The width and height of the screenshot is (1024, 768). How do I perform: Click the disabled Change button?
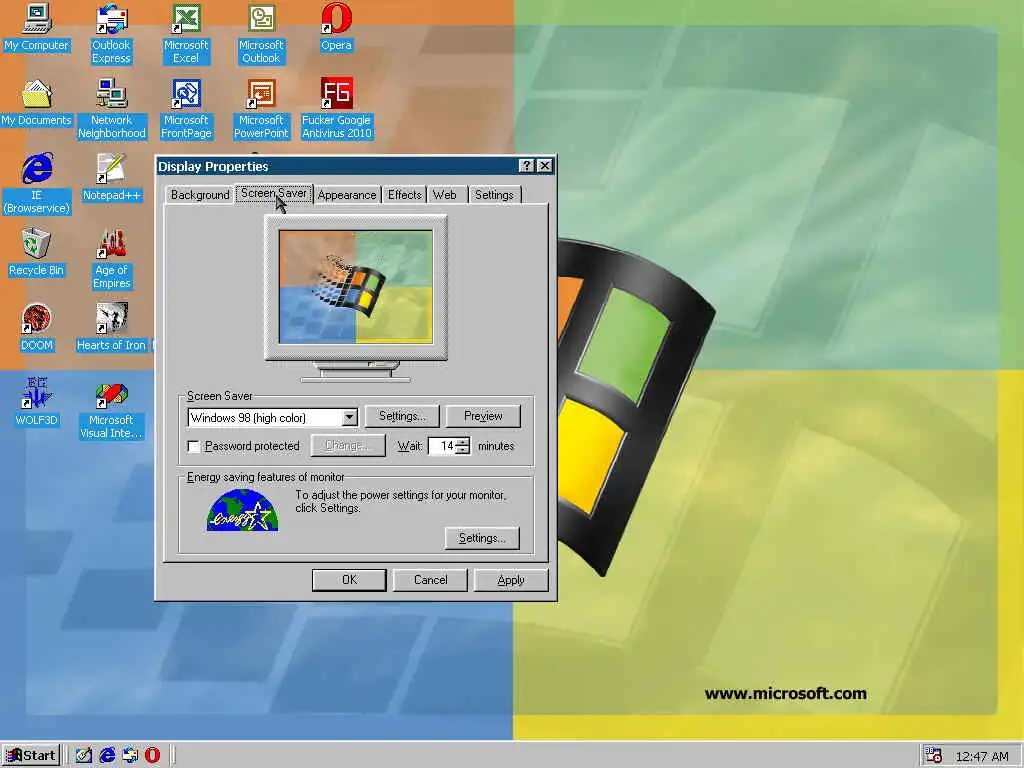347,445
